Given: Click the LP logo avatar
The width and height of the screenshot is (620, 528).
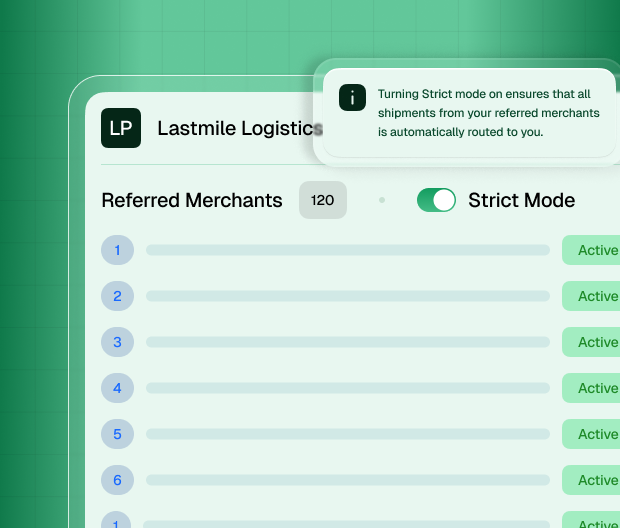Looking at the screenshot, I should point(121,128).
